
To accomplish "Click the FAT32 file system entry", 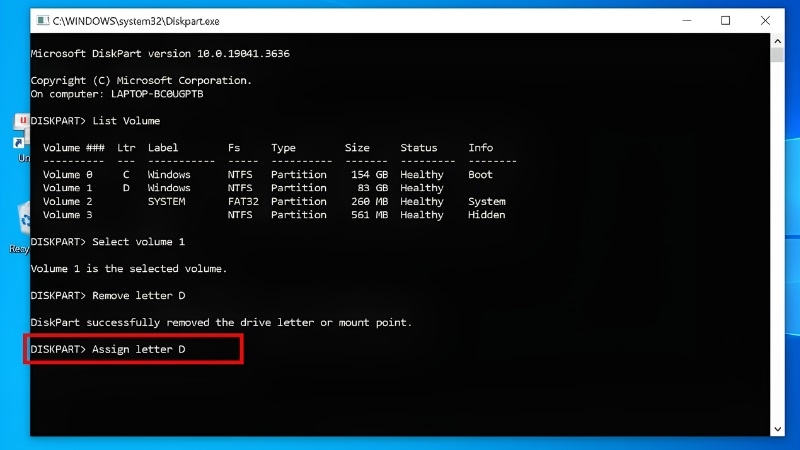I will (x=243, y=202).
